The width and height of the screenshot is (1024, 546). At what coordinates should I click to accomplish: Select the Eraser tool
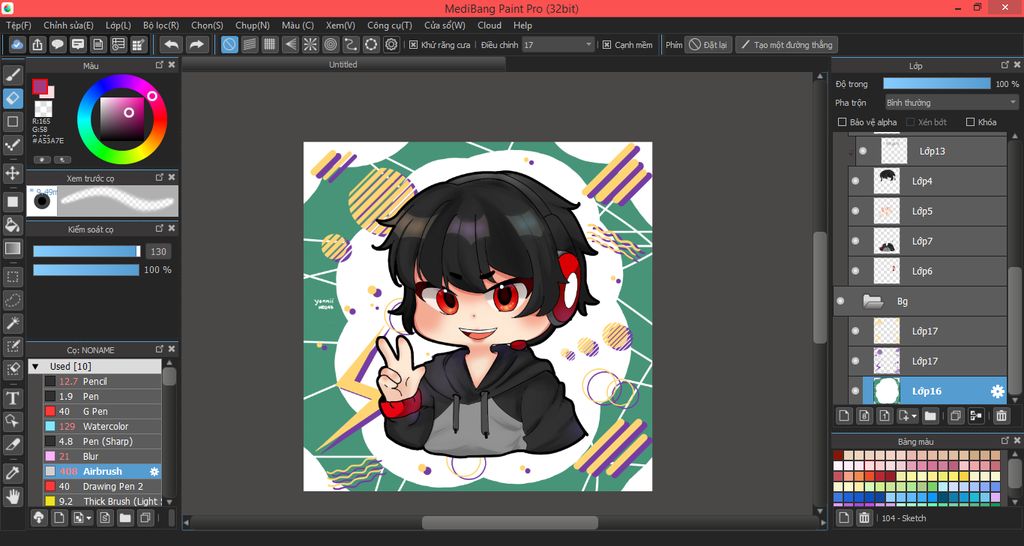(x=12, y=99)
